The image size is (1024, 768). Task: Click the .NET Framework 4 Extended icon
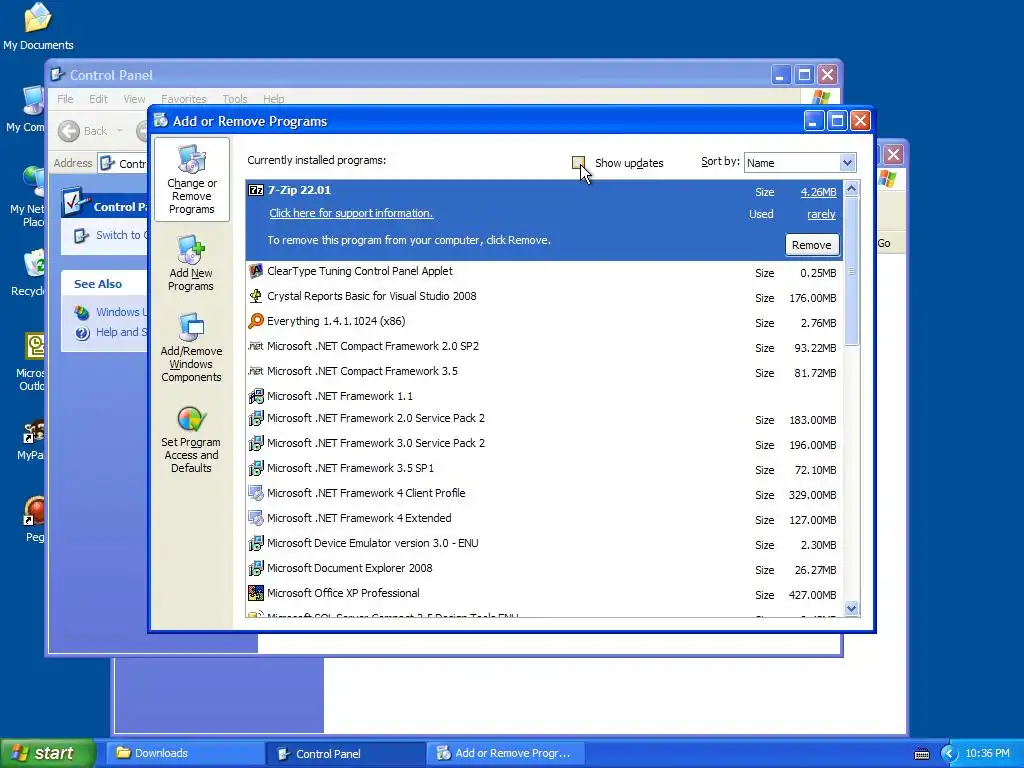pyautogui.click(x=256, y=518)
